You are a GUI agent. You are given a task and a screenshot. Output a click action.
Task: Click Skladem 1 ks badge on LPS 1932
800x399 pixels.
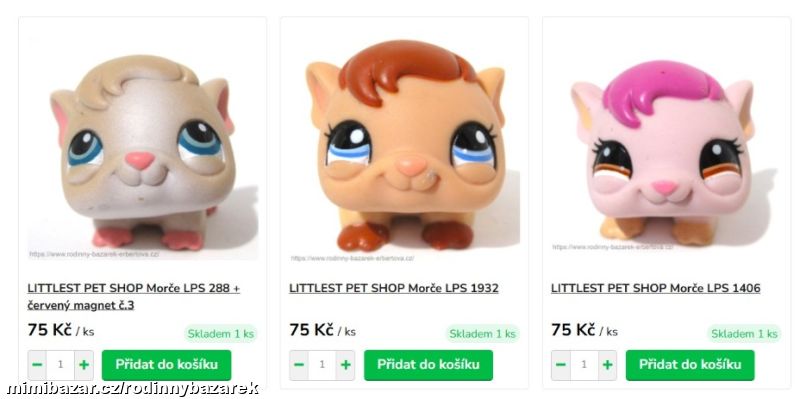(482, 334)
